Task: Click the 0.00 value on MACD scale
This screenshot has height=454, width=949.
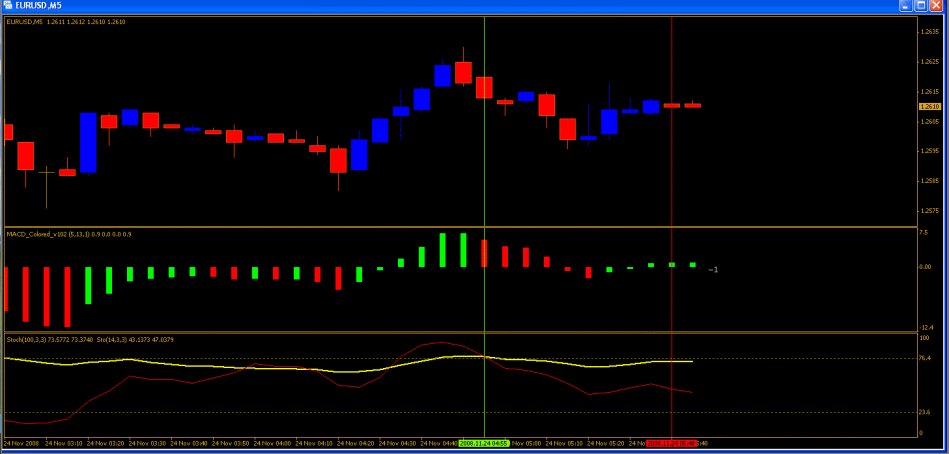Action: pos(925,266)
